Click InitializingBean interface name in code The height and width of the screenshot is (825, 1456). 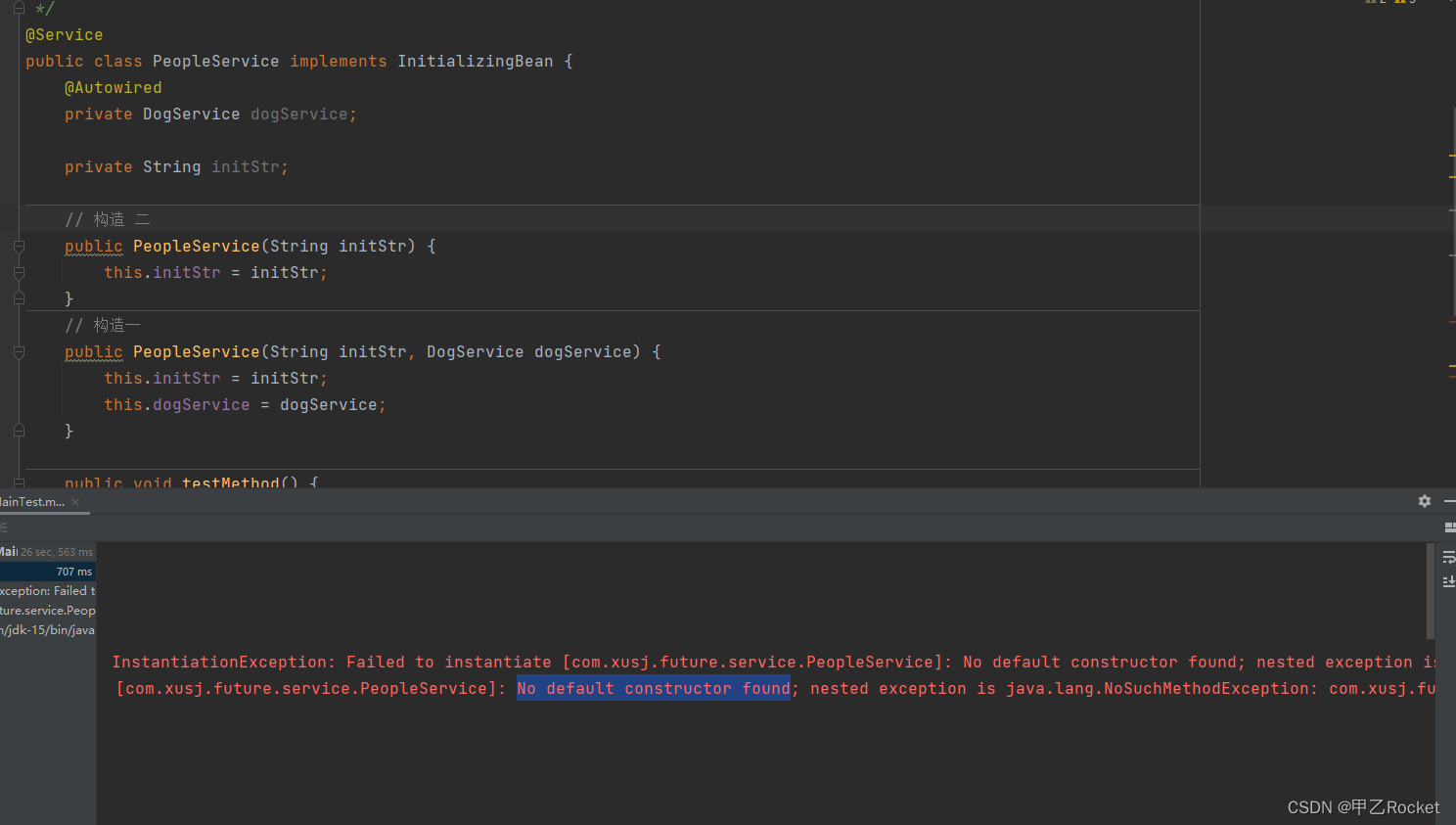pyautogui.click(x=476, y=61)
